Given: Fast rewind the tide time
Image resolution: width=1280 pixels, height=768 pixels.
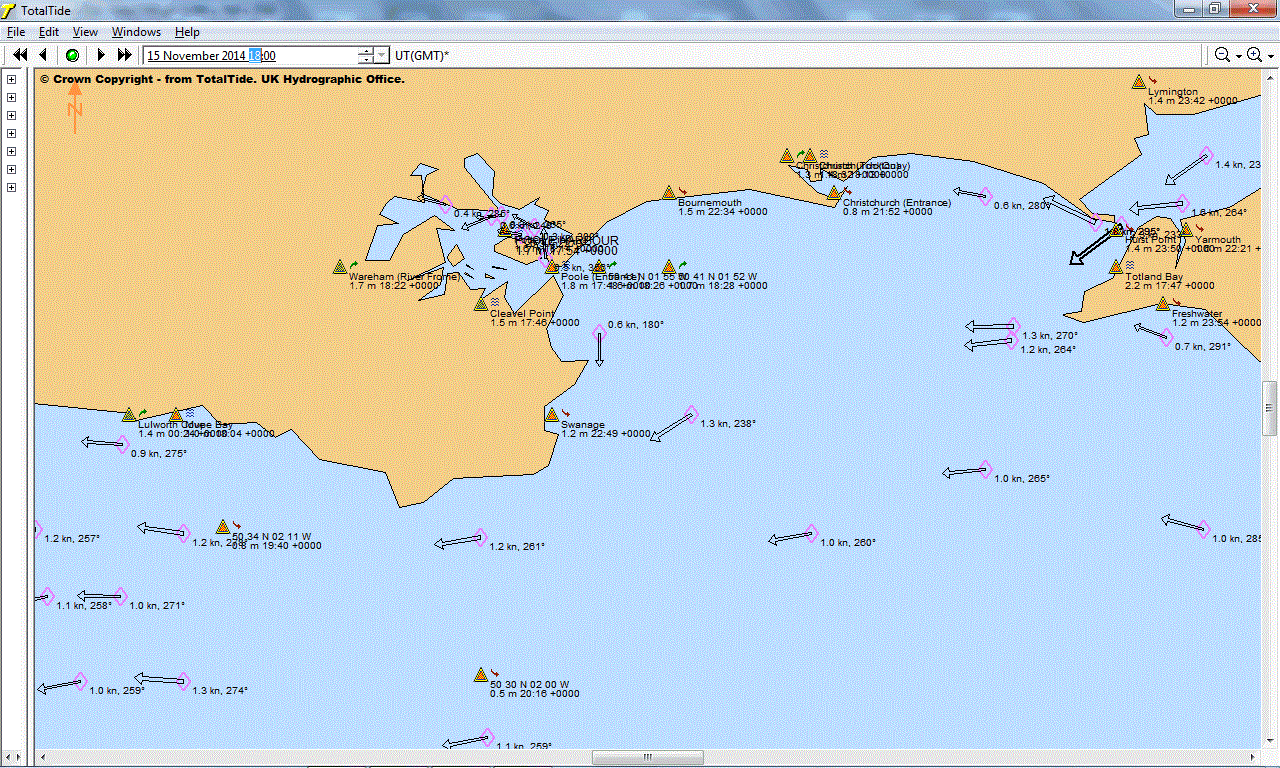Looking at the screenshot, I should point(19,55).
